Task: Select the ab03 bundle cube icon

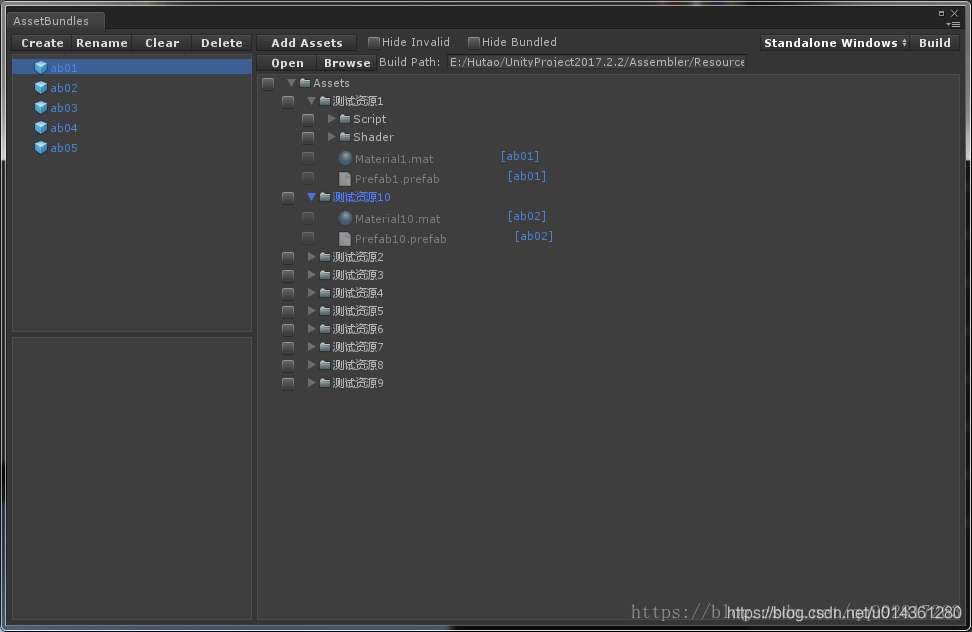Action: click(x=41, y=107)
